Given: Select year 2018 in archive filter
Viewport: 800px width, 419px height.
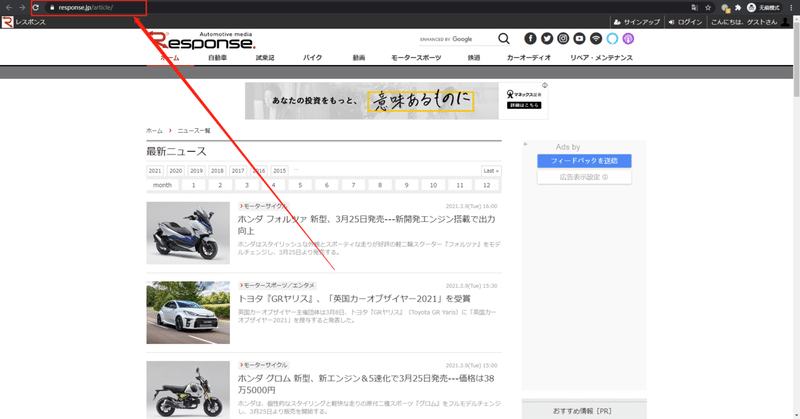Looking at the screenshot, I should [217, 171].
